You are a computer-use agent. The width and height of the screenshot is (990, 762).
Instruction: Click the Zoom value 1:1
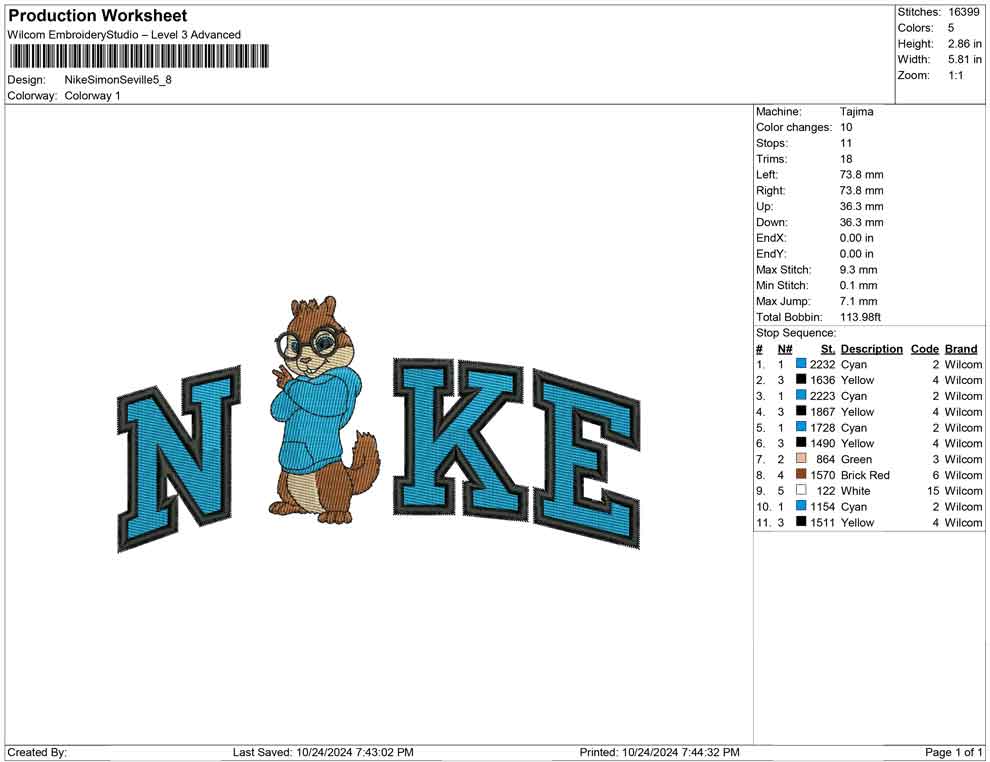[x=955, y=75]
